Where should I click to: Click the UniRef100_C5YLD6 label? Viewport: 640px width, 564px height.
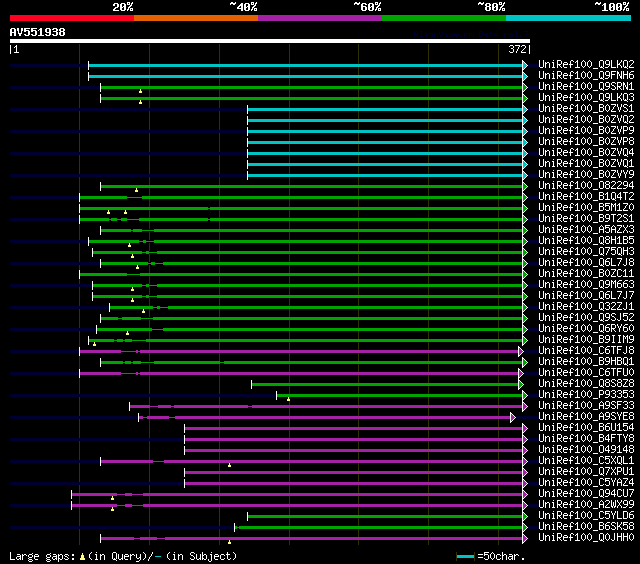586,516
